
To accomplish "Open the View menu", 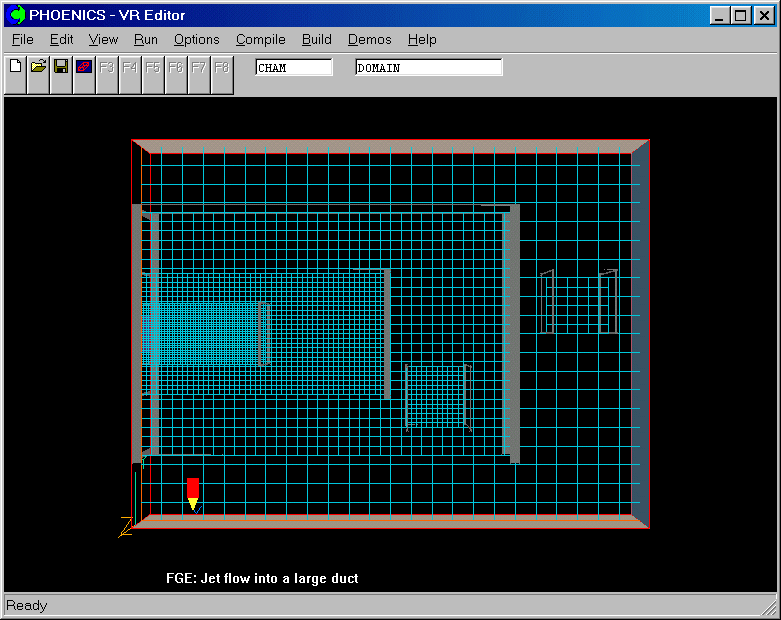I will pyautogui.click(x=103, y=39).
